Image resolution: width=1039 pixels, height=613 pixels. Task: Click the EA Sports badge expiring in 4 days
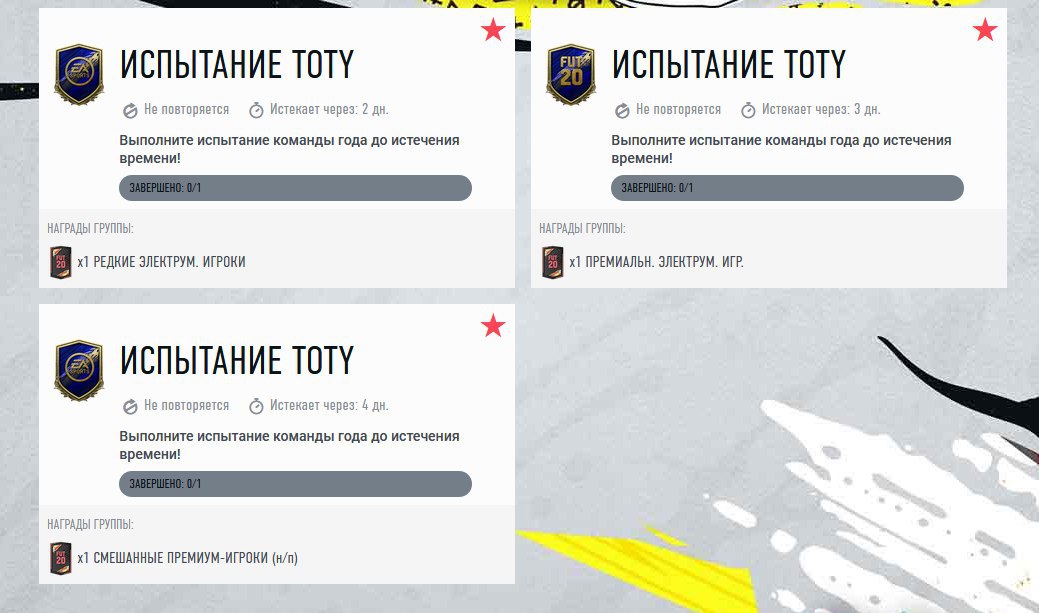(79, 370)
